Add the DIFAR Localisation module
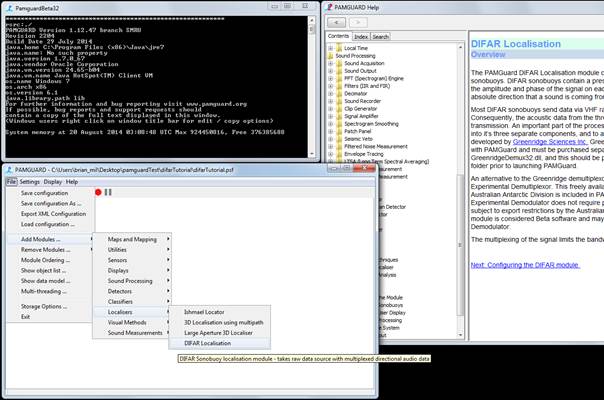Screen dimensions: 604x400 [x=220, y=343]
